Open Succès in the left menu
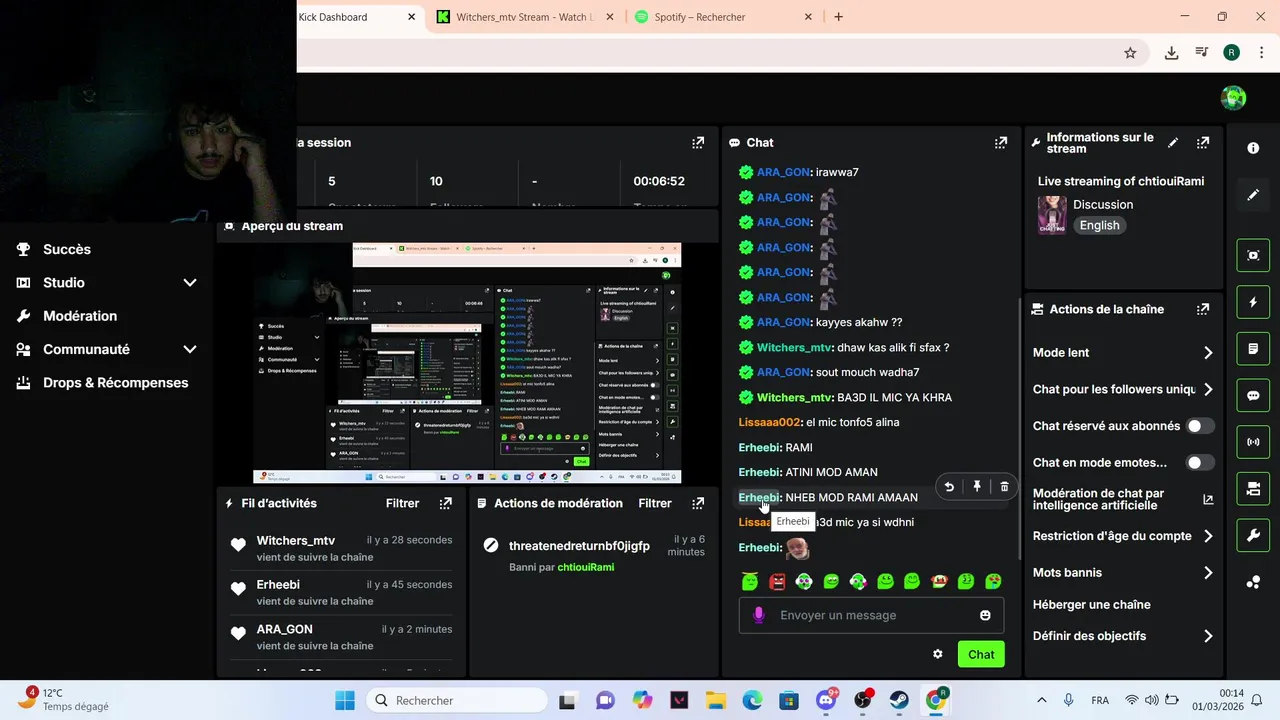Viewport: 1280px width, 720px height. coord(67,249)
